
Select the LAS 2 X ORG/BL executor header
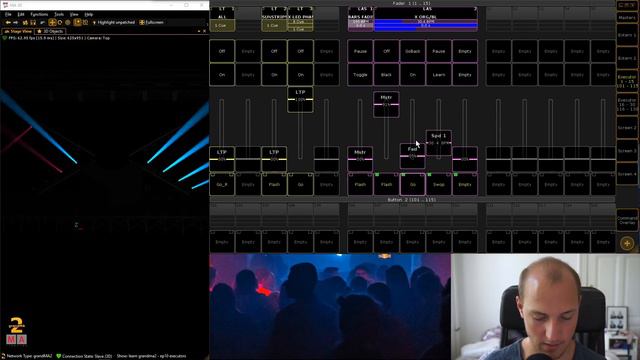(x=425, y=19)
